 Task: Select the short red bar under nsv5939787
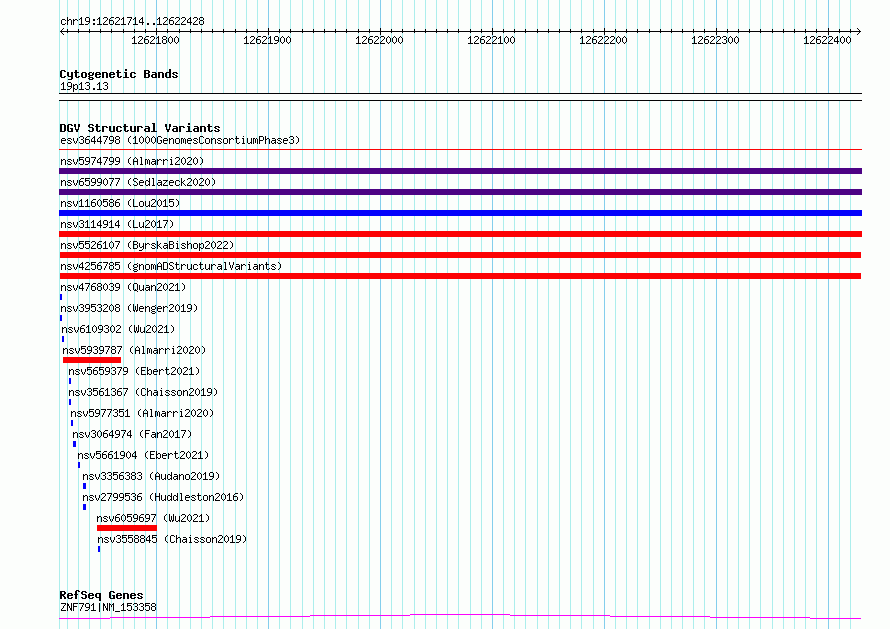92,360
